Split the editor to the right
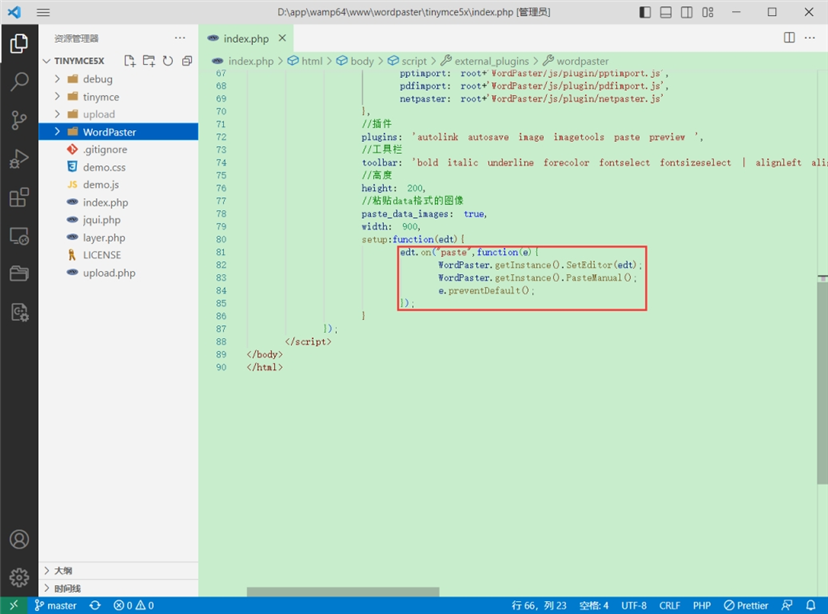This screenshot has width=828, height=614. click(x=789, y=37)
